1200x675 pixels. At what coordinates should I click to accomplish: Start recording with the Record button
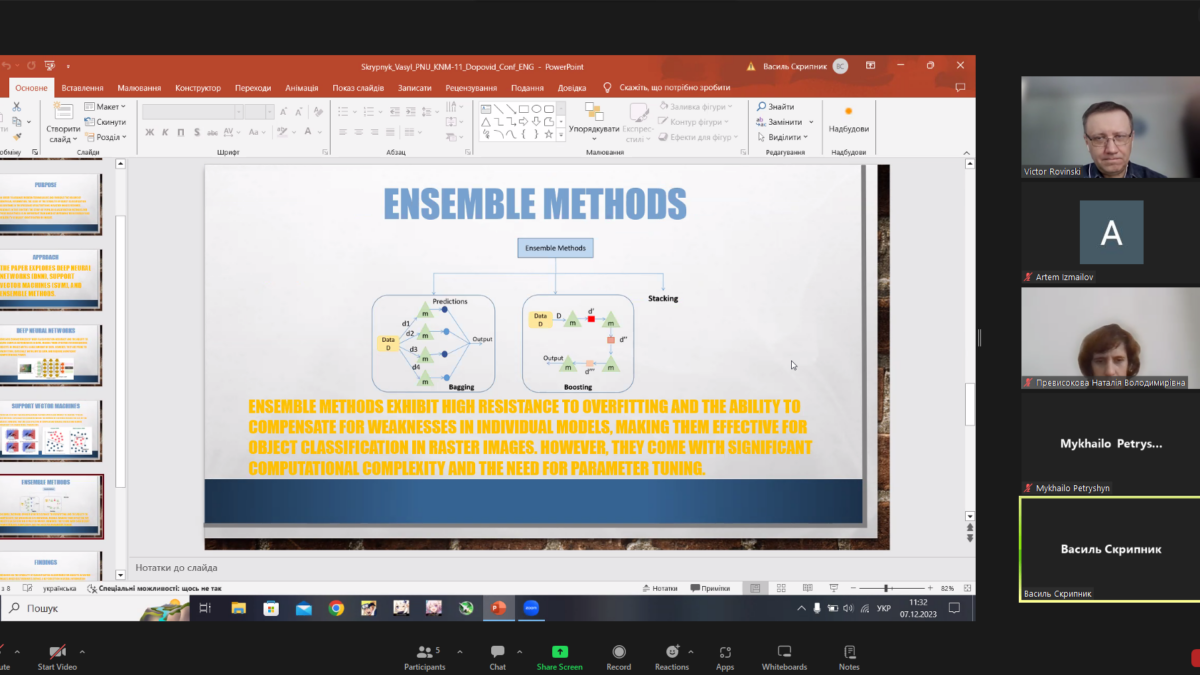(x=619, y=652)
